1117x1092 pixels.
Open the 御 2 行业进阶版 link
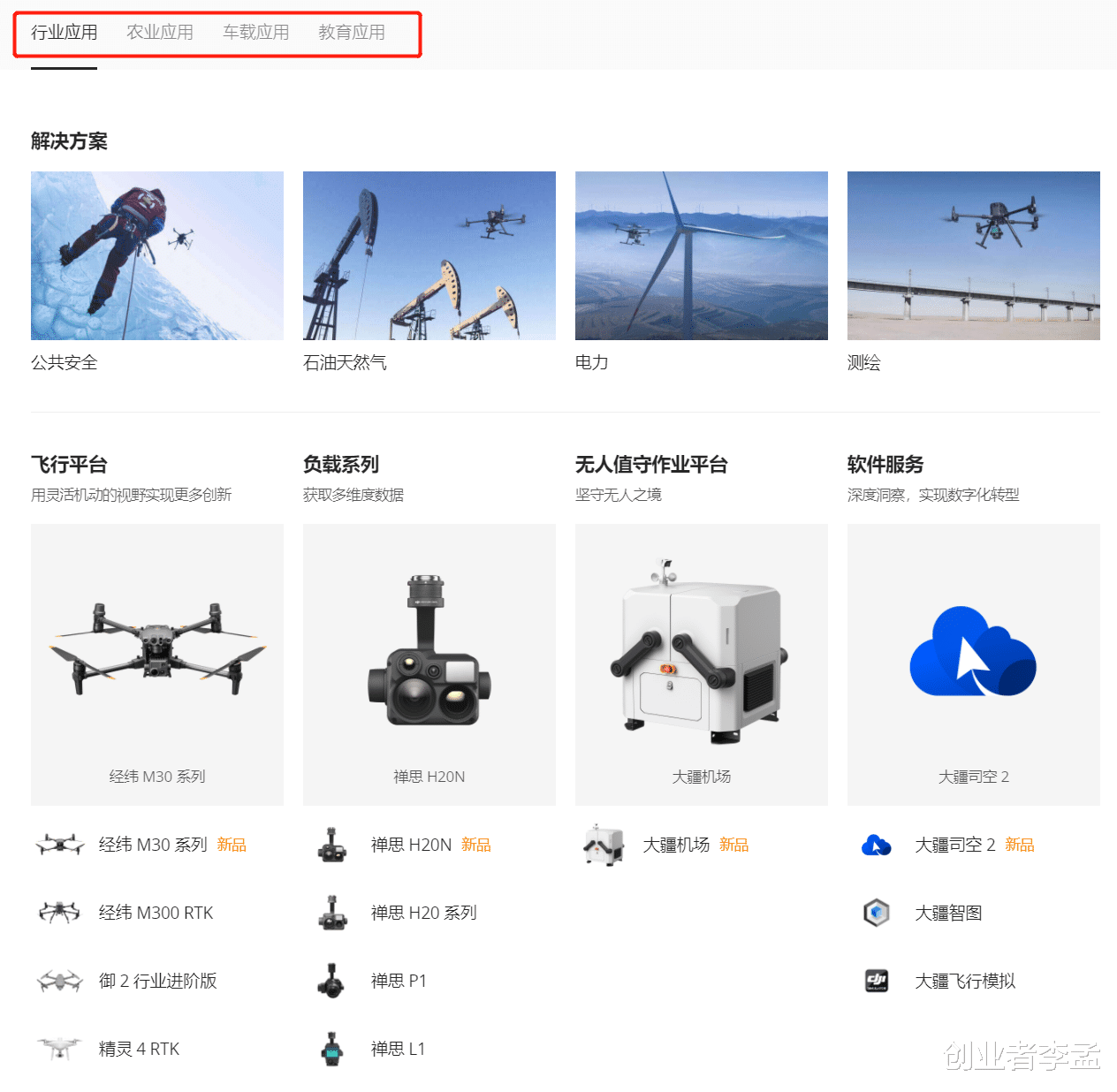point(158,981)
